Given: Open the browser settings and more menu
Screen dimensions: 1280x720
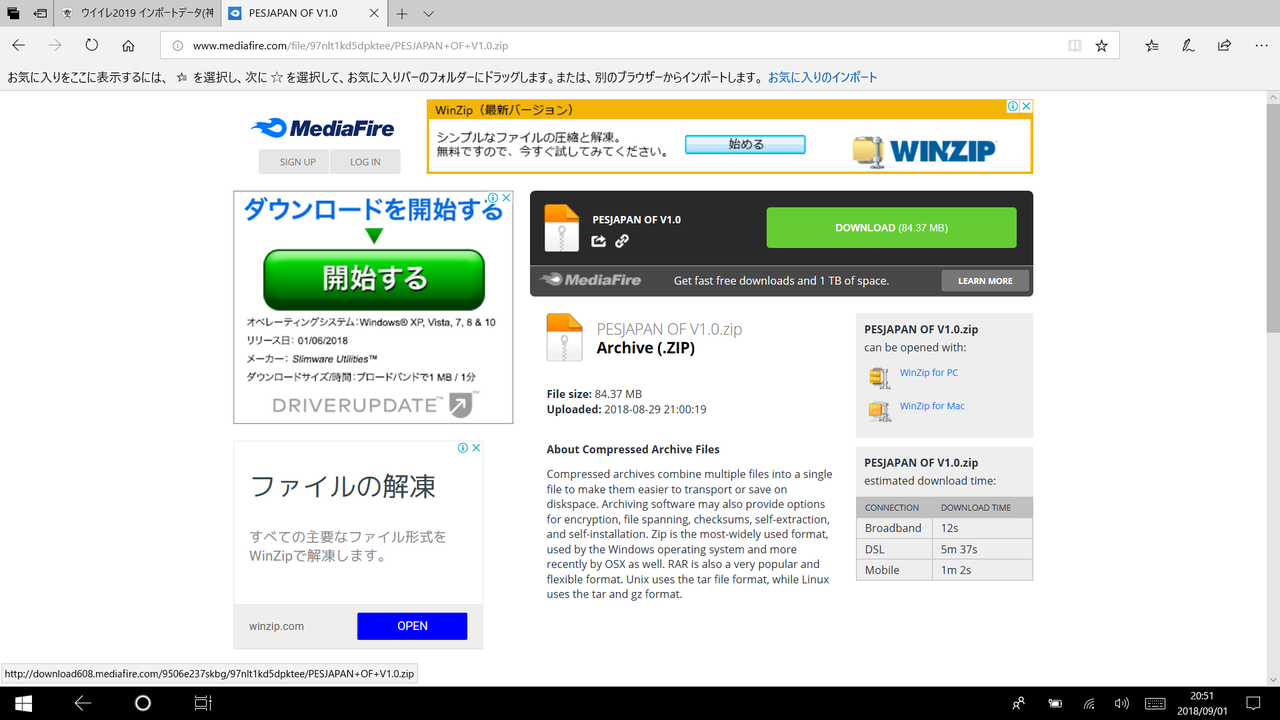Looking at the screenshot, I should tap(1261, 45).
